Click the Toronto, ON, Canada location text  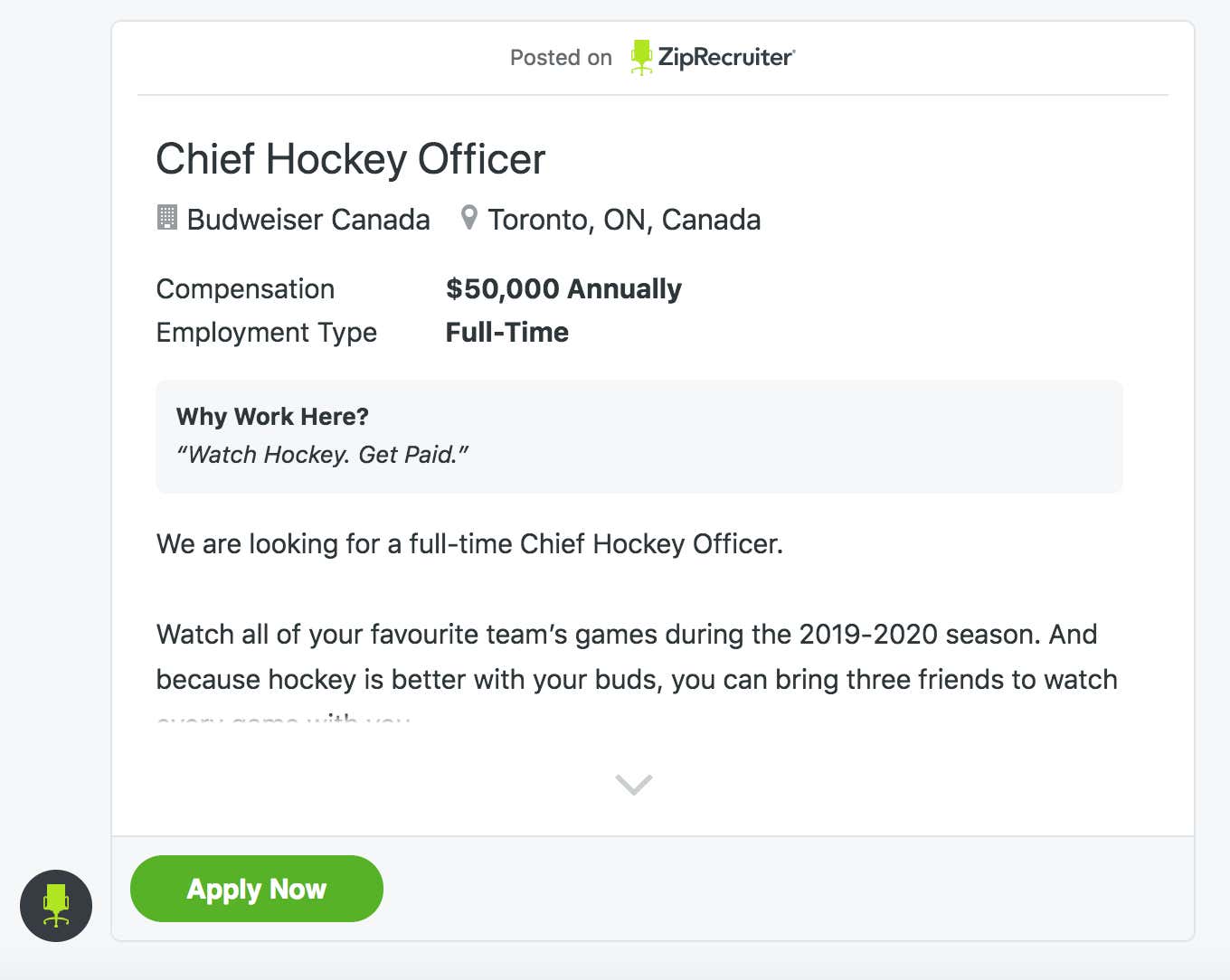point(624,220)
